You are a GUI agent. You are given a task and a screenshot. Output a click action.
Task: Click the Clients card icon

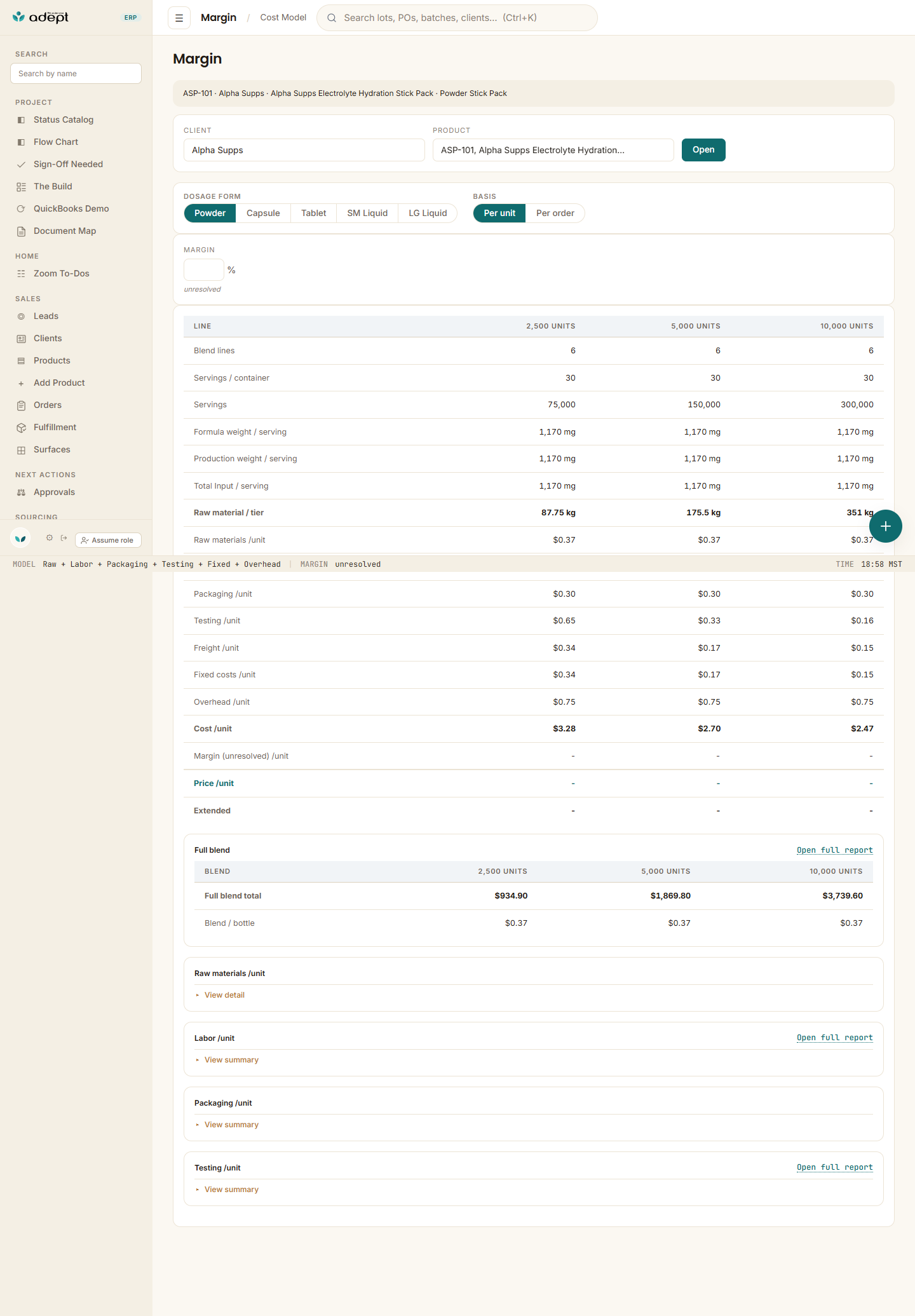tap(21, 339)
